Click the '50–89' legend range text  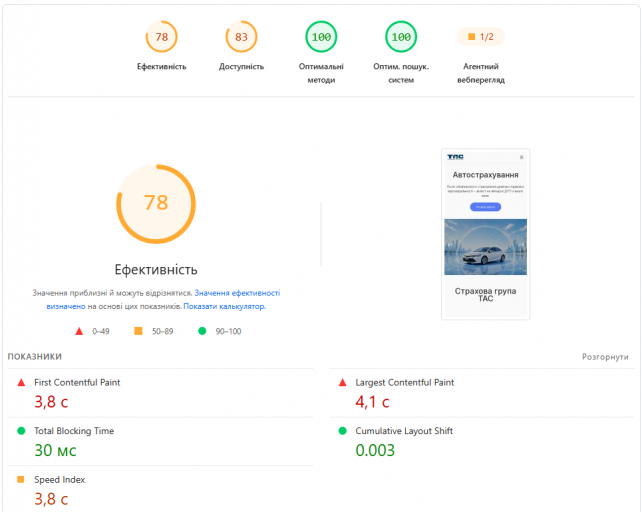163,331
